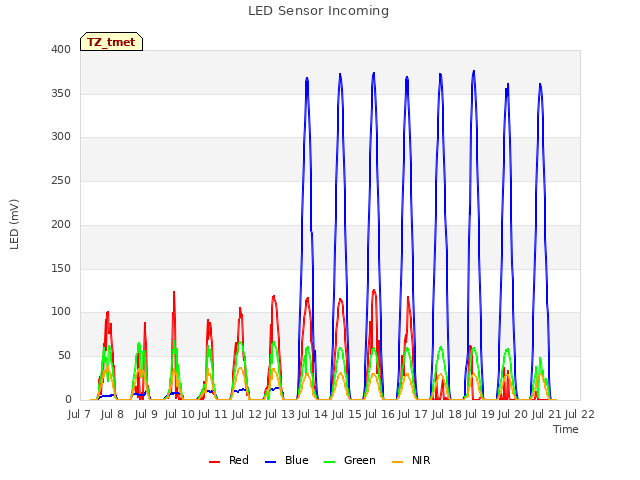Click the TZ_tmet annotation label

[111, 42]
